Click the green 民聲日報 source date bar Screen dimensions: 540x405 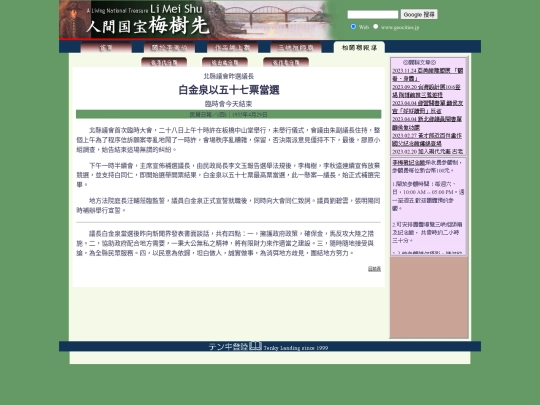point(229,114)
